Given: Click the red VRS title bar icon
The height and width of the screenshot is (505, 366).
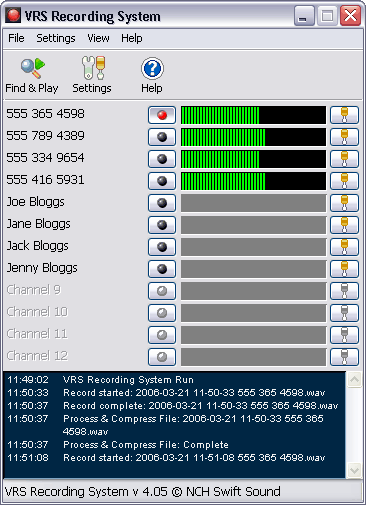Looking at the screenshot, I should (x=13, y=16).
